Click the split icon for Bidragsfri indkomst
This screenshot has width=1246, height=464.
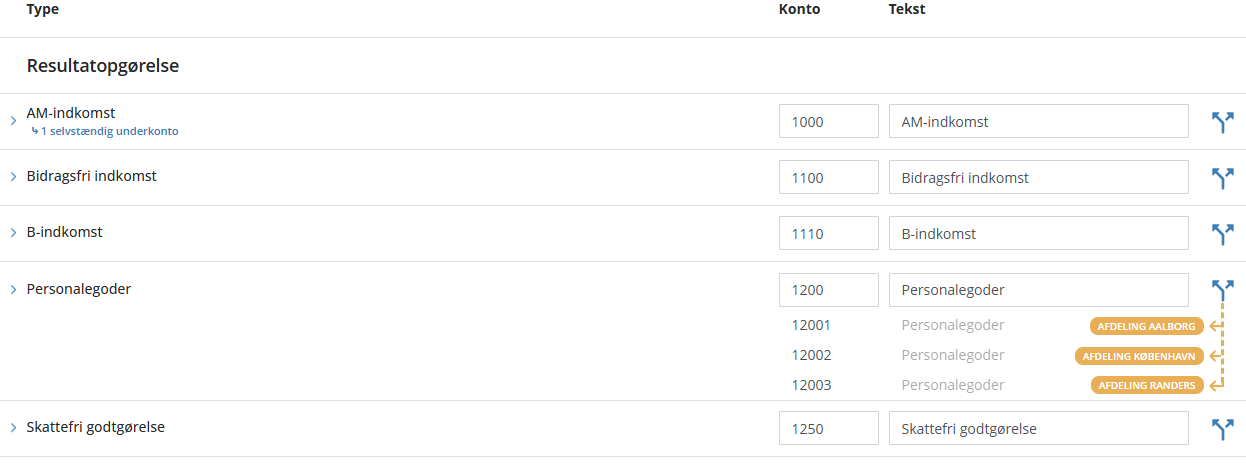pyautogui.click(x=1221, y=178)
